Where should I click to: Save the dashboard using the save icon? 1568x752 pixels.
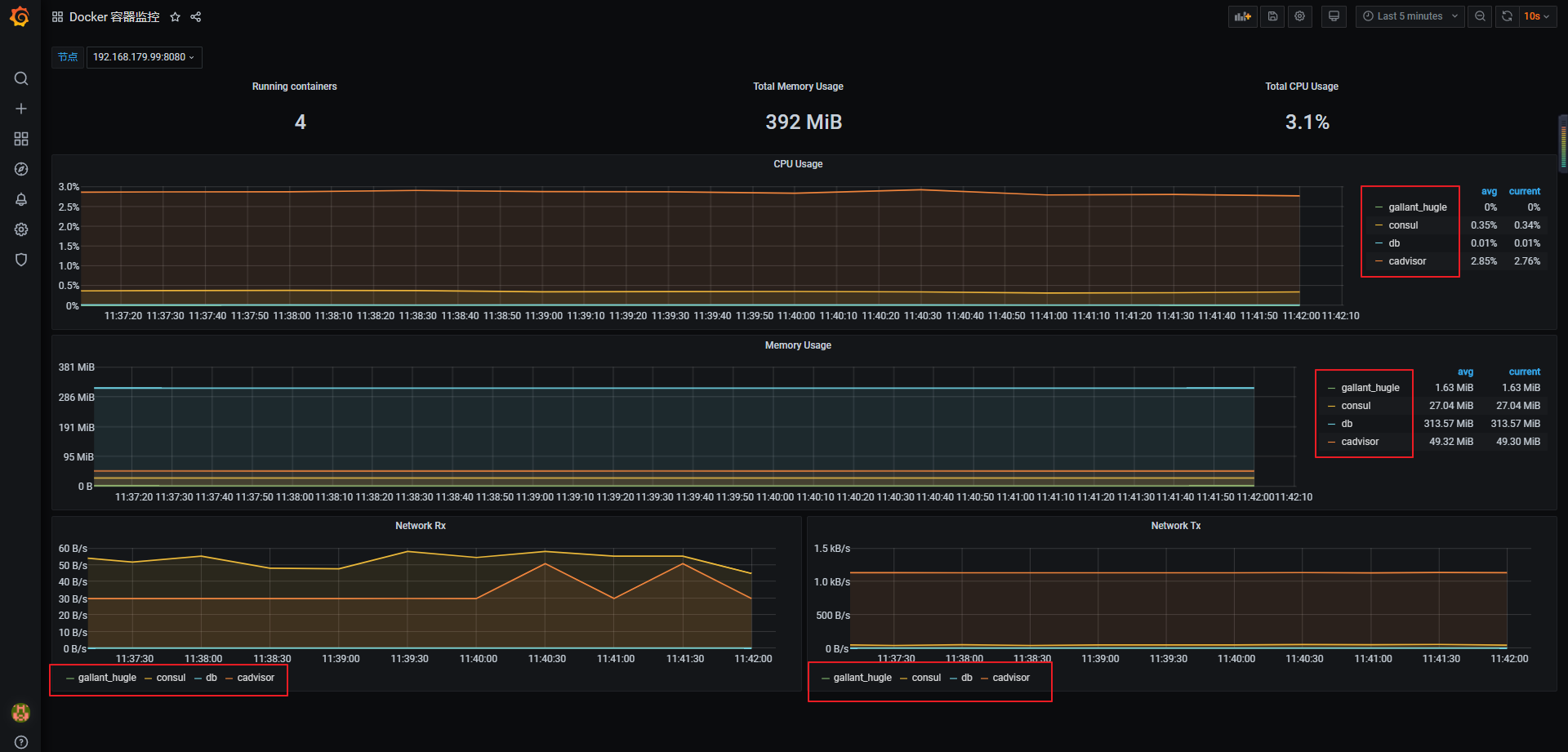click(1272, 16)
